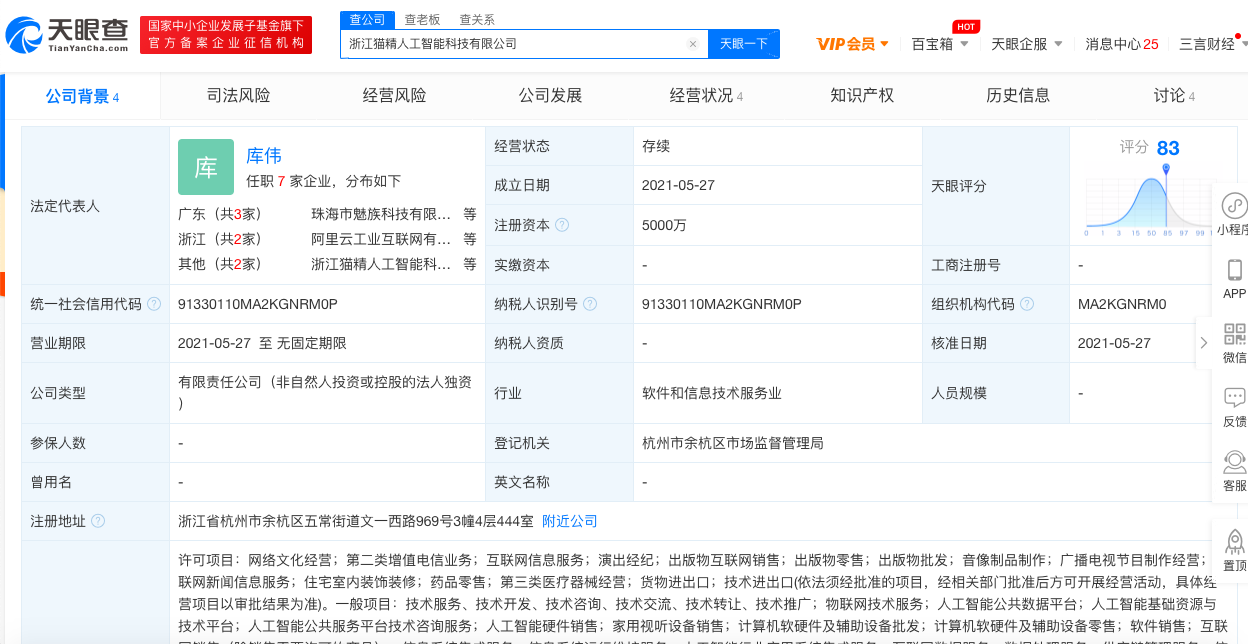Click the rocket back-to-top icon

[1234, 541]
